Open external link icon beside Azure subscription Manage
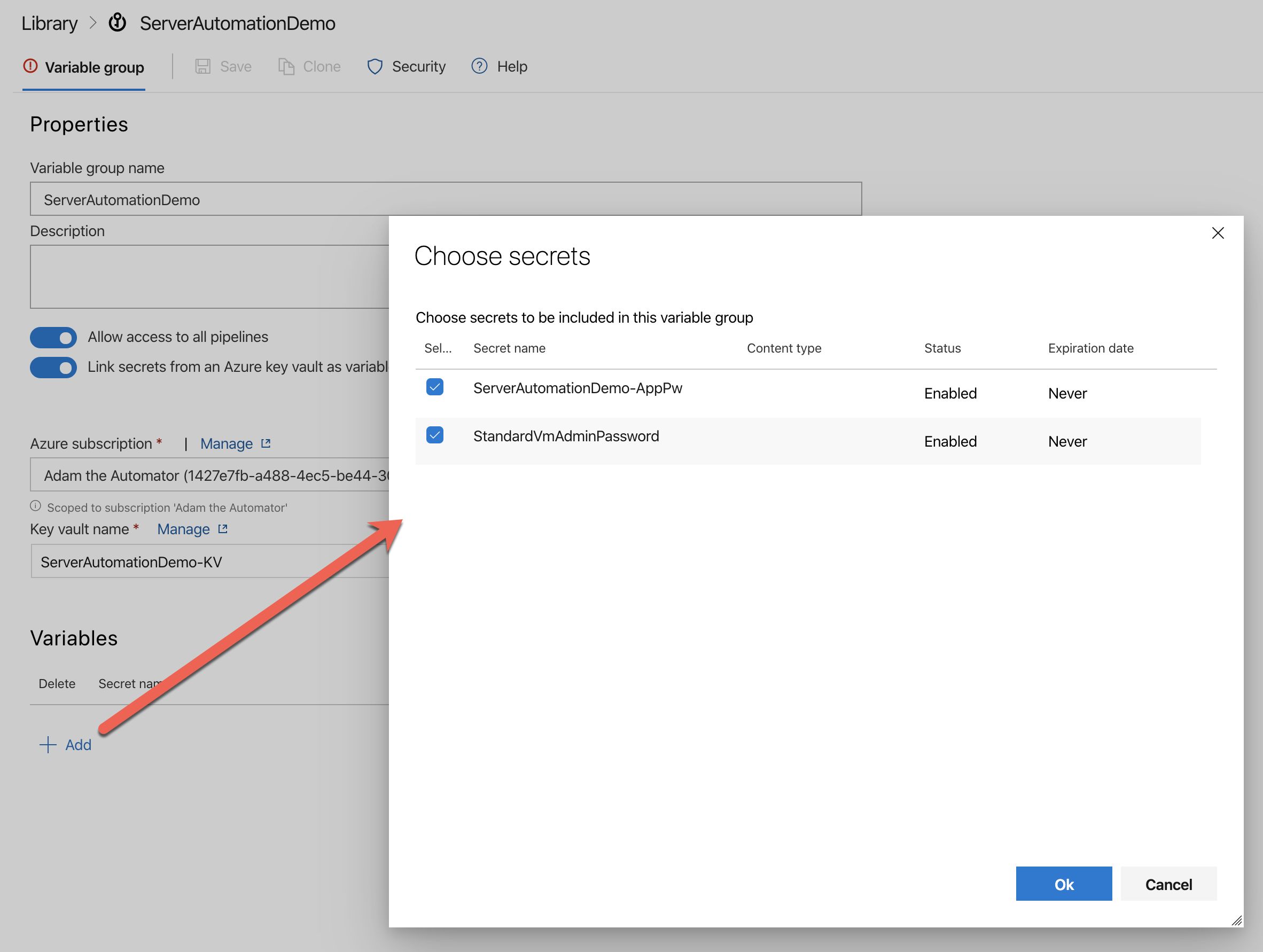Image resolution: width=1263 pixels, height=952 pixels. [266, 443]
